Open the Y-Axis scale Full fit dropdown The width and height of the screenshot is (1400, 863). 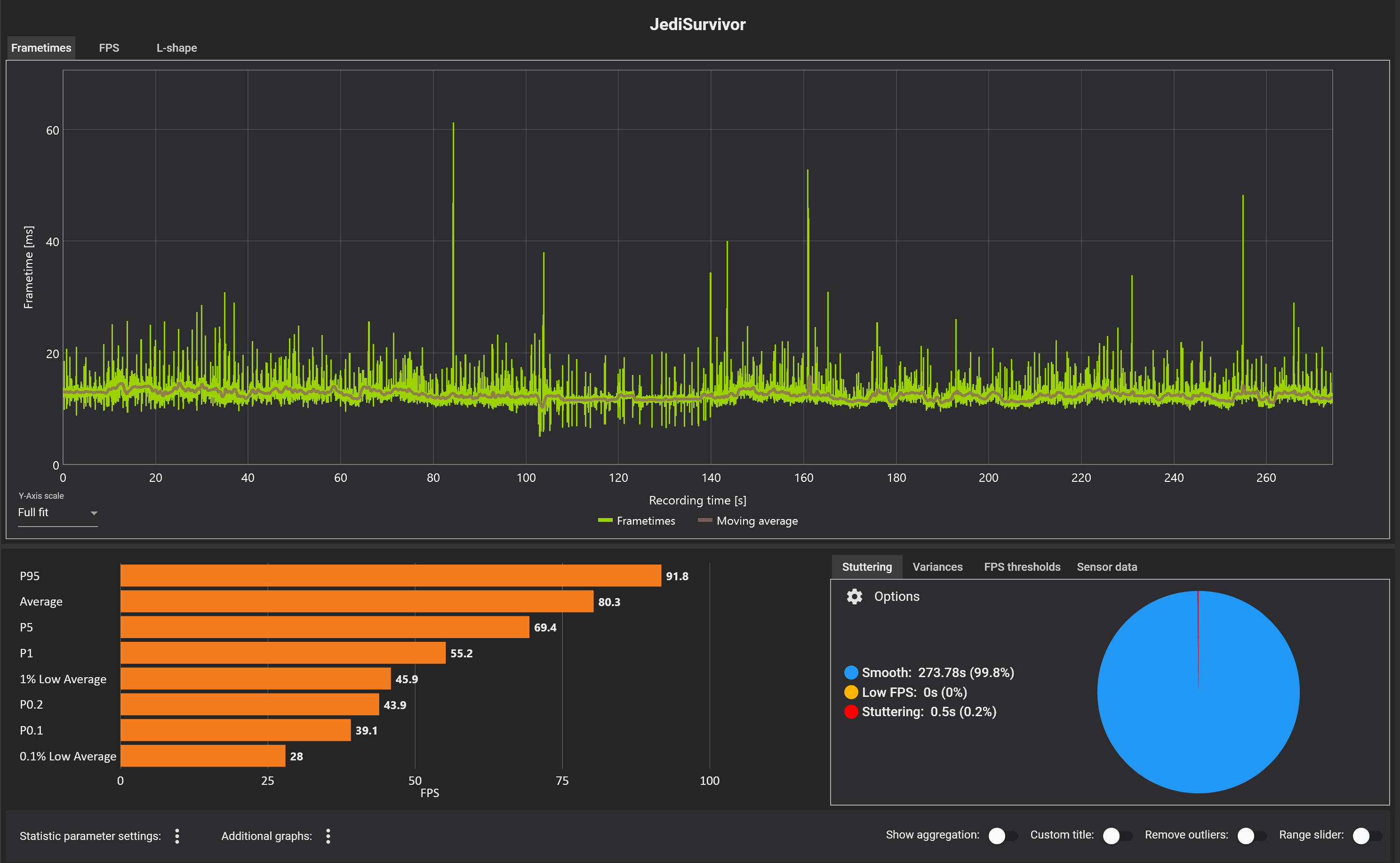57,512
